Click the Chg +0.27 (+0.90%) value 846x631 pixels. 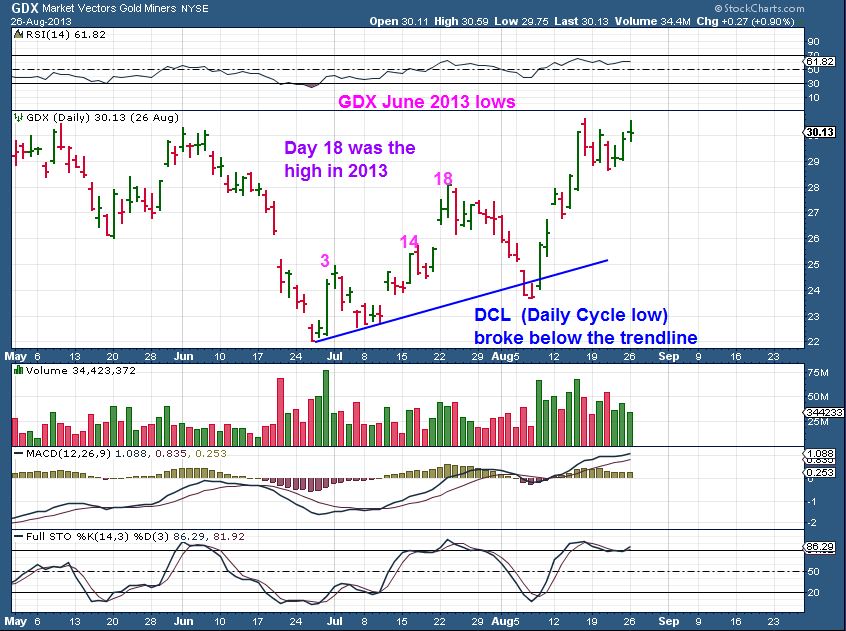(x=745, y=22)
